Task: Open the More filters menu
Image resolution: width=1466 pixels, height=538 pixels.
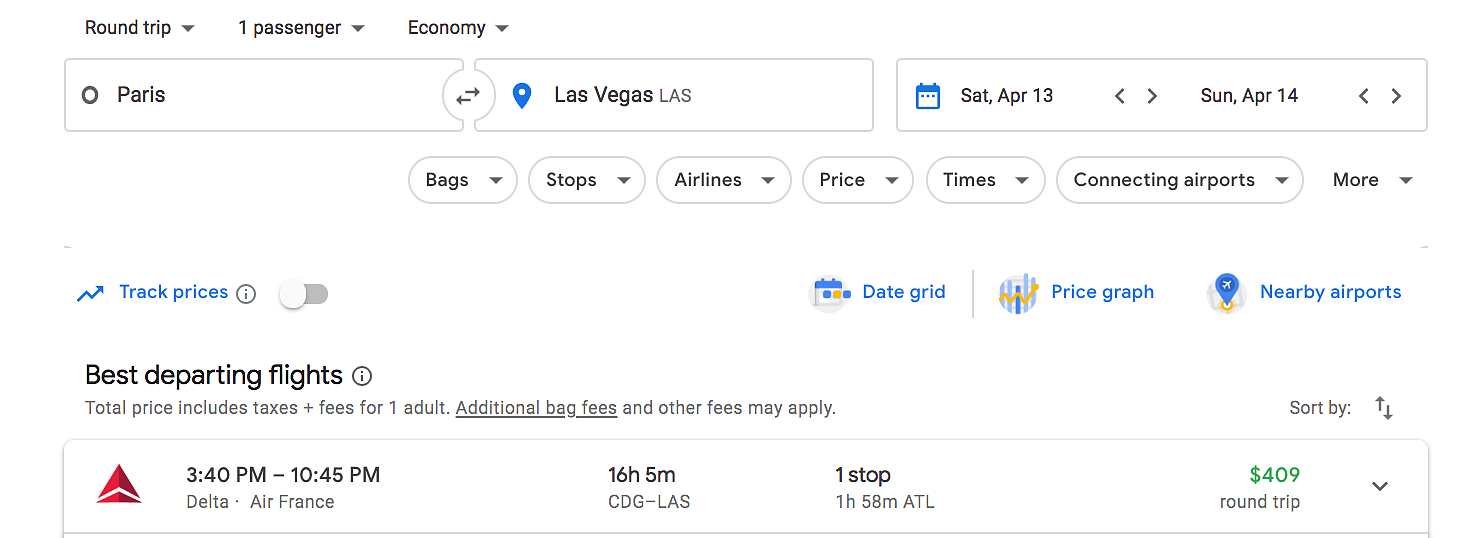Action: coord(1372,180)
